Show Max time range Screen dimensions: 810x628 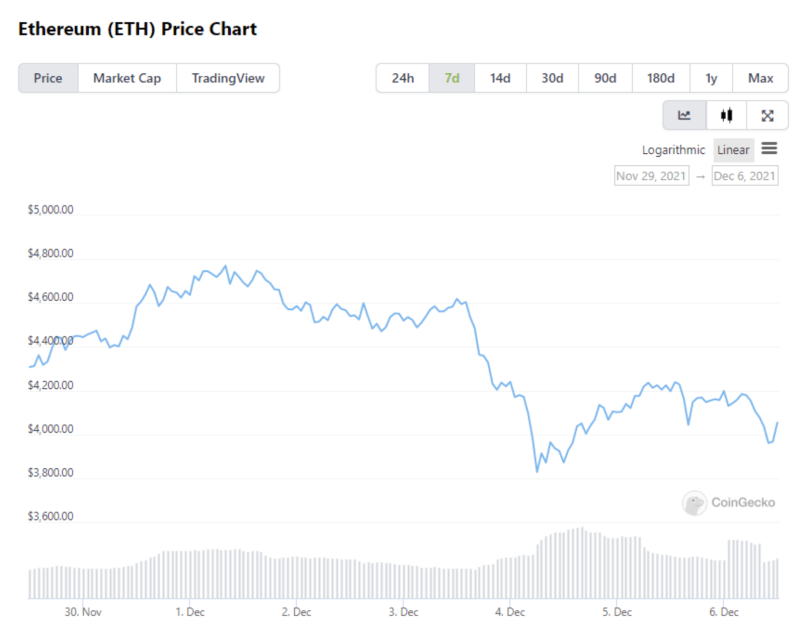coord(760,78)
